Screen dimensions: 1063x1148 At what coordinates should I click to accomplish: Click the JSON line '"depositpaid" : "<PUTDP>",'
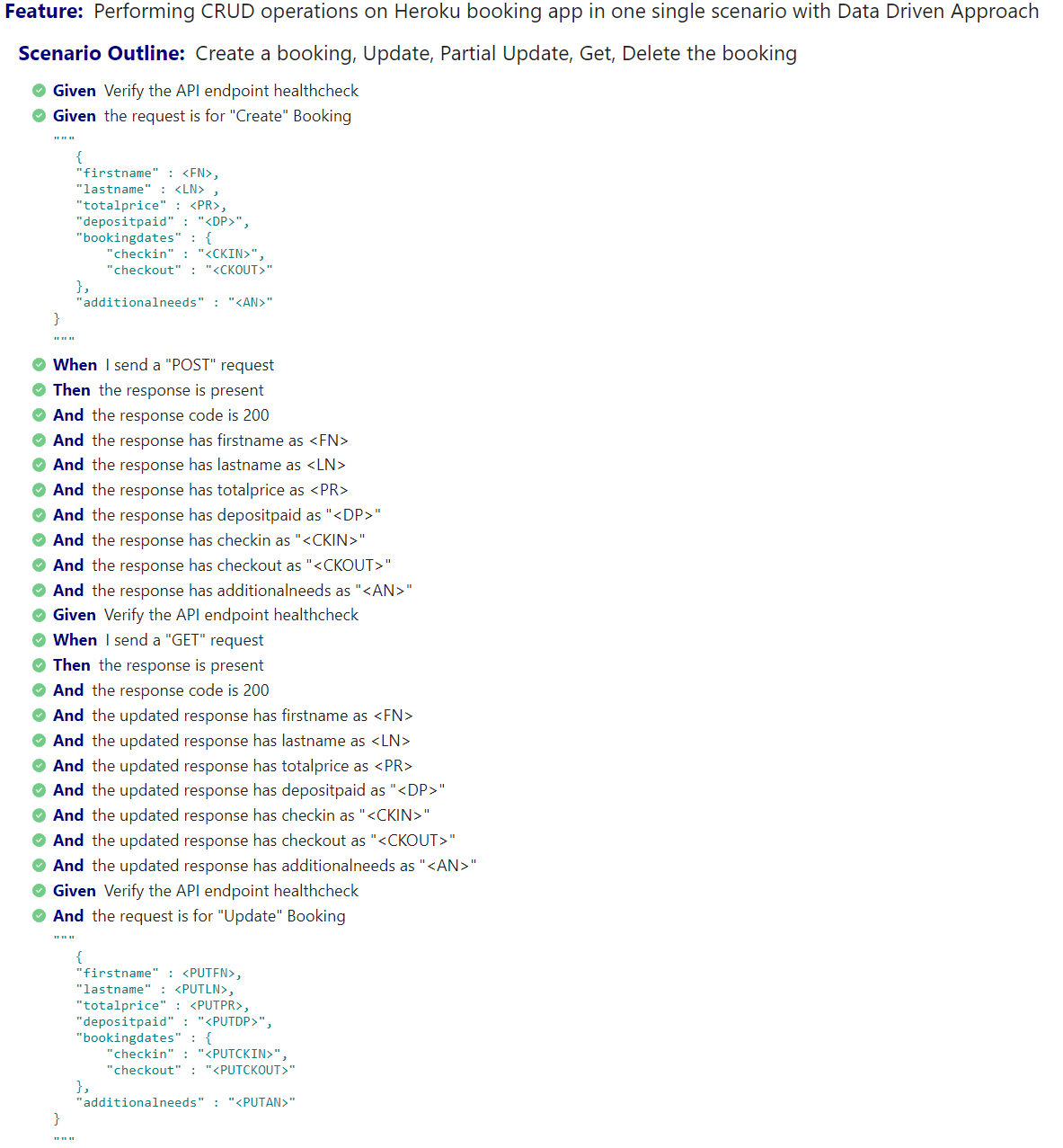tap(174, 1022)
